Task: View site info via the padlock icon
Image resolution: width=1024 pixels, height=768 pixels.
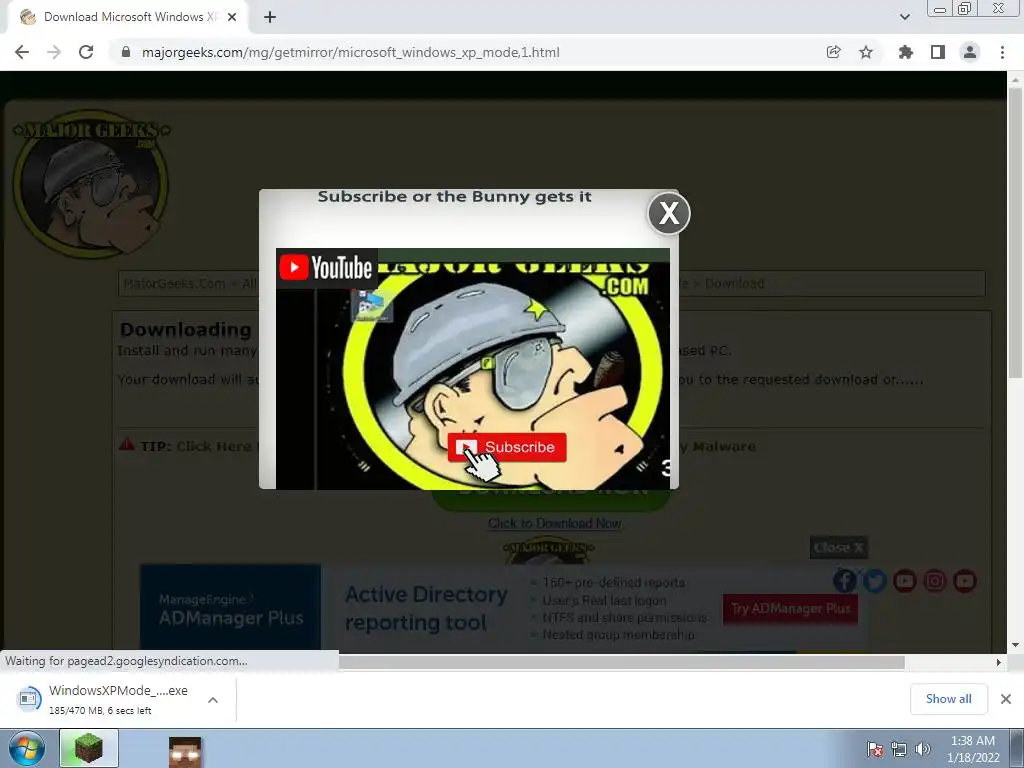Action: [126, 52]
